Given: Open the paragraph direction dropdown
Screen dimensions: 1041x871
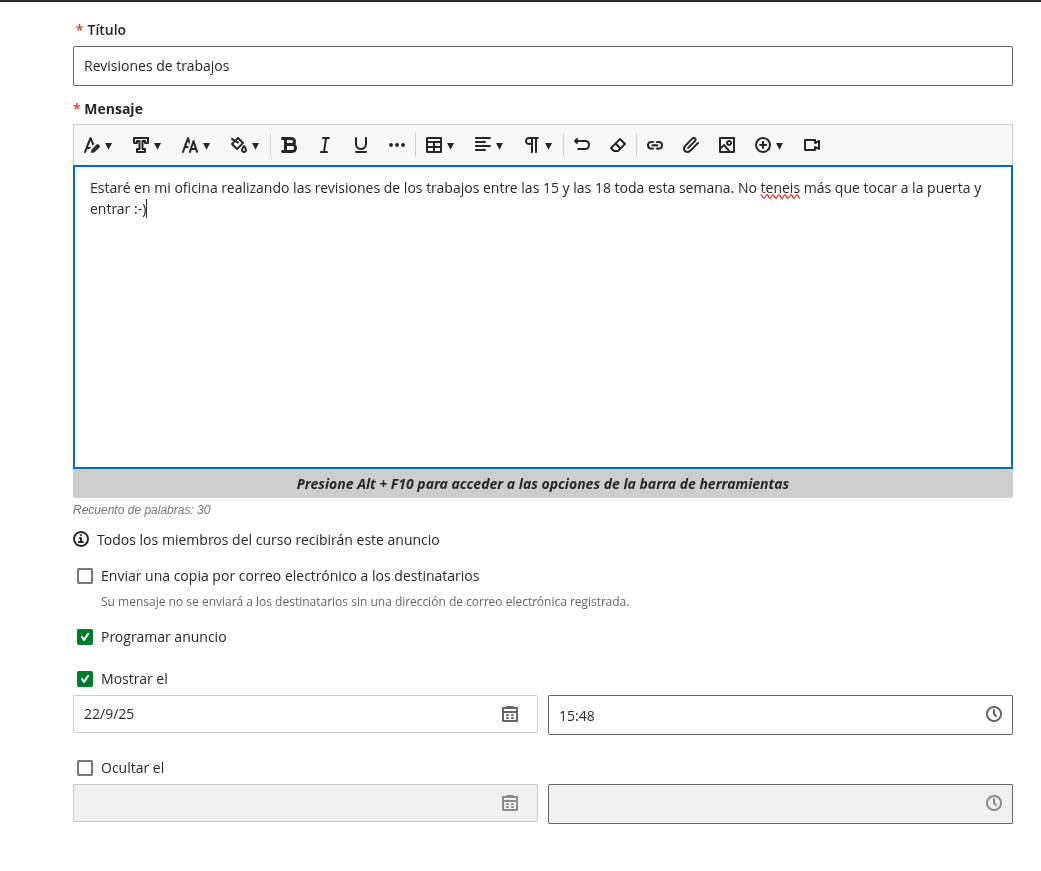Looking at the screenshot, I should [538, 145].
